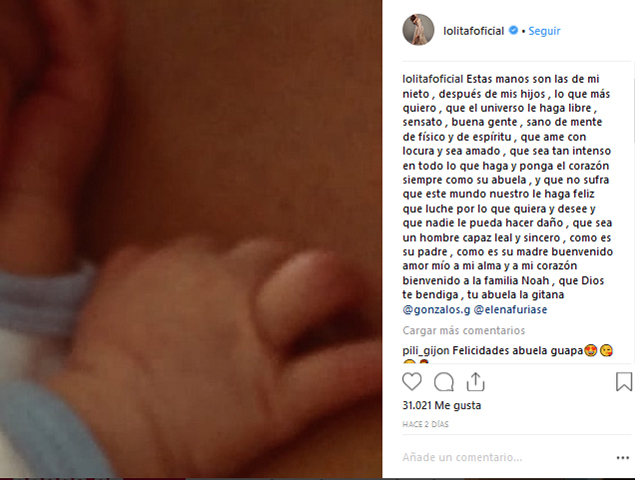The height and width of the screenshot is (480, 635).
Task: Click lolitaoficial name in the caption
Action: (433, 79)
